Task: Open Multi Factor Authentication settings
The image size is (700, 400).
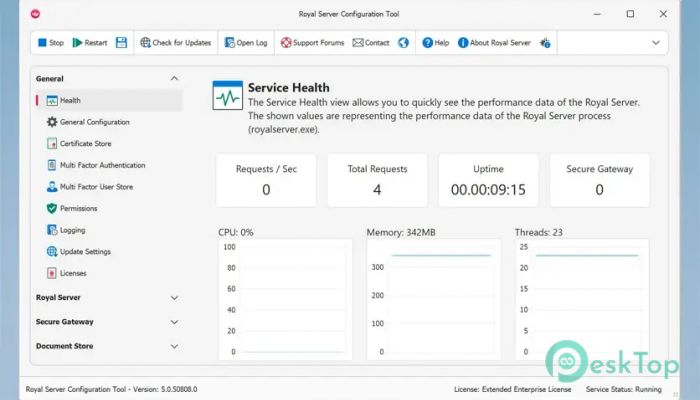Action: click(103, 165)
